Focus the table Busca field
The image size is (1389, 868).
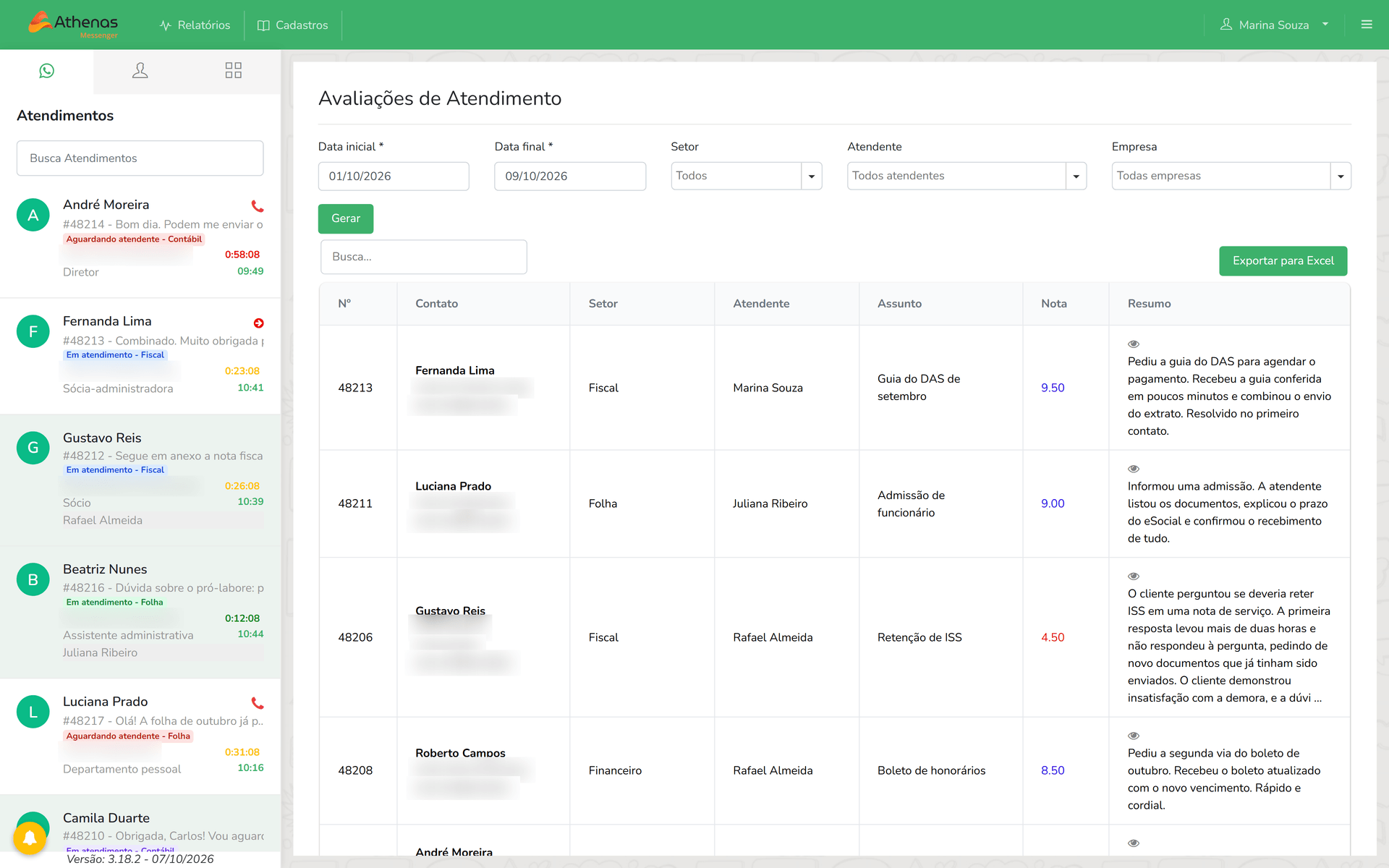[x=424, y=257]
